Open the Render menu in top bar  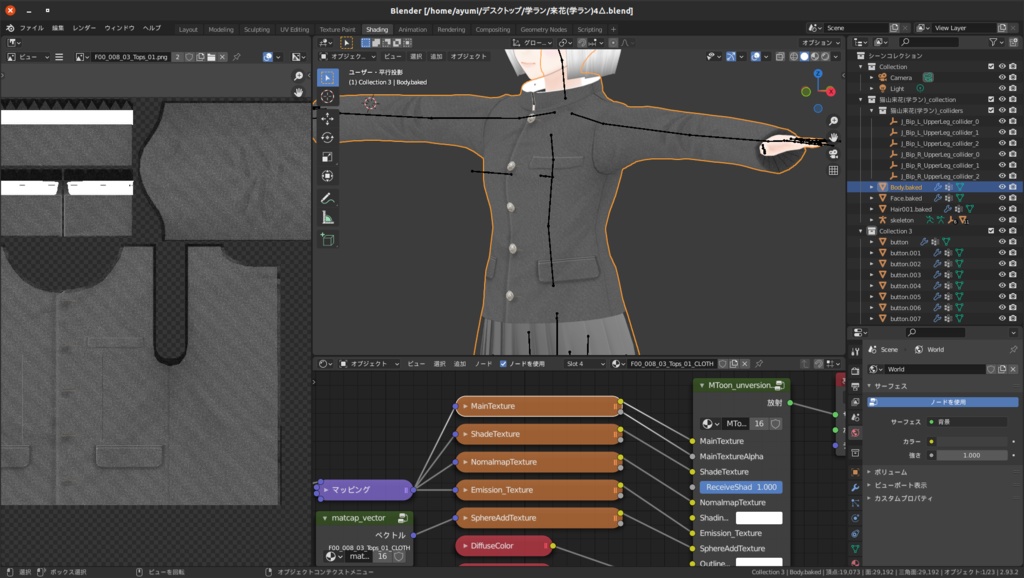point(84,28)
